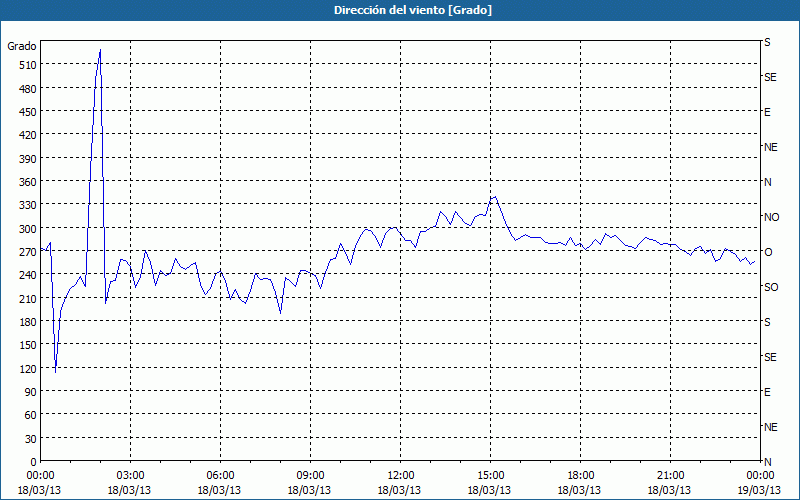Select the 330 degree axis label

[28, 205]
